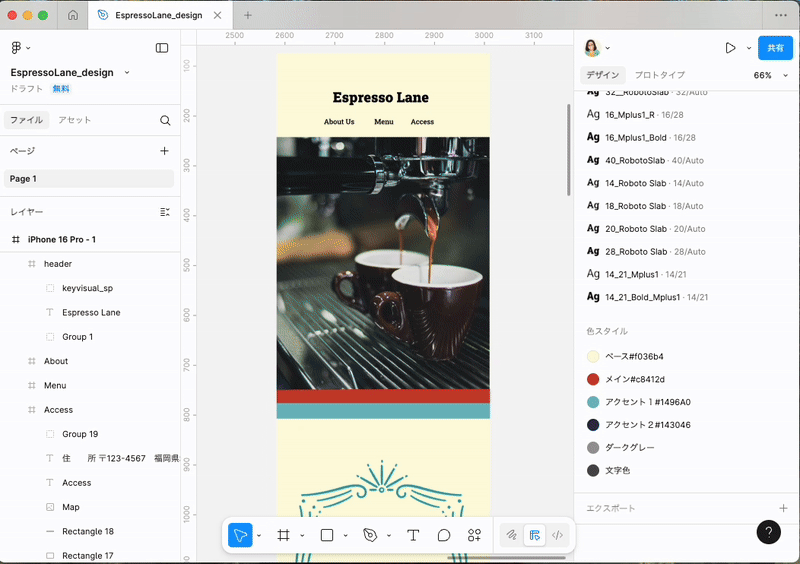The width and height of the screenshot is (800, 564).
Task: Select the Text tool
Action: [413, 535]
